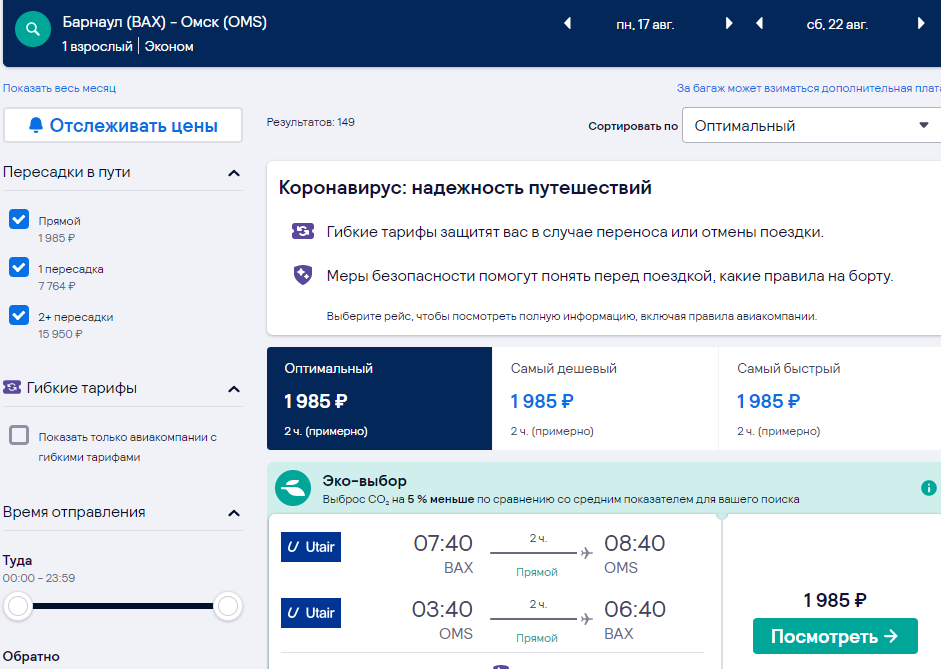Viewport: 941px width, 669px height.
Task: Click the 7 764 ₽ price under 1 пересадка
Action: point(57,286)
